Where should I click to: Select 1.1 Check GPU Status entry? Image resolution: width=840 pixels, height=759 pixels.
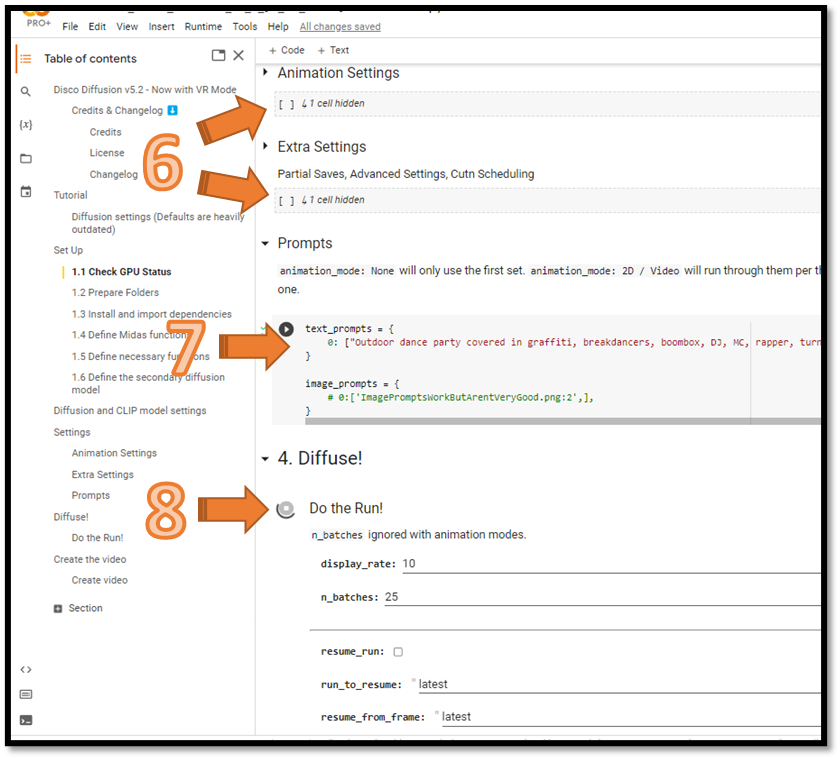coord(122,272)
